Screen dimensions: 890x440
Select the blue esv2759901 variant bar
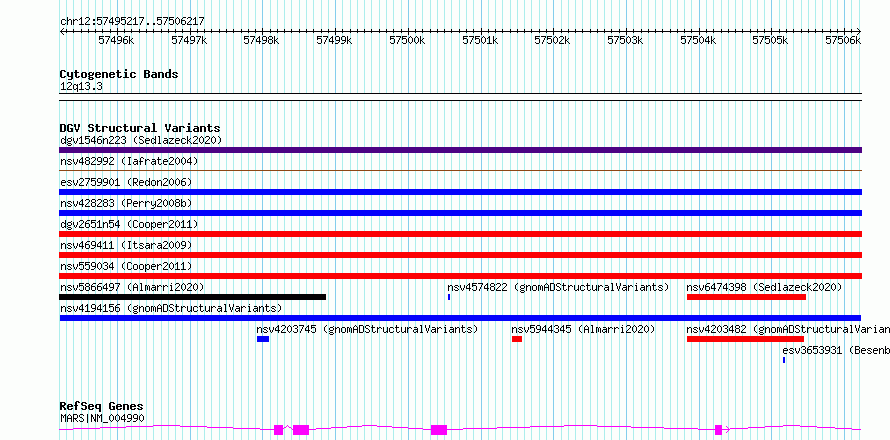tap(460, 192)
